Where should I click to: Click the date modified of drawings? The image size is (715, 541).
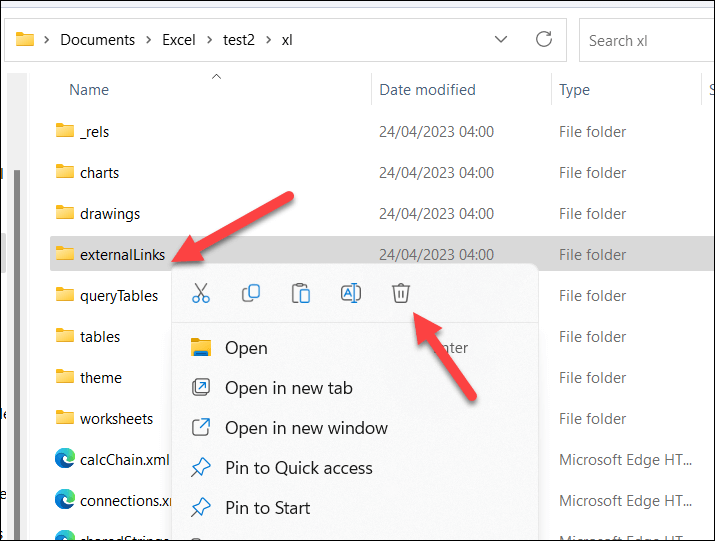coord(436,214)
